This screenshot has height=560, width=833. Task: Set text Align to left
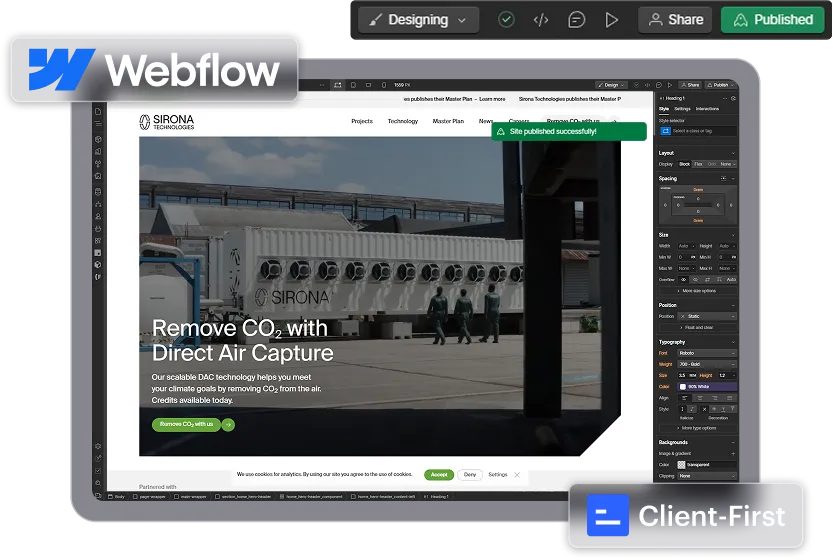[685, 398]
